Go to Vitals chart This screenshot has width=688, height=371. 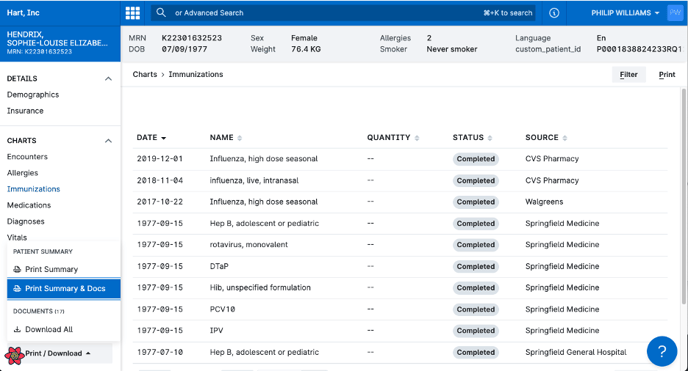(17, 237)
